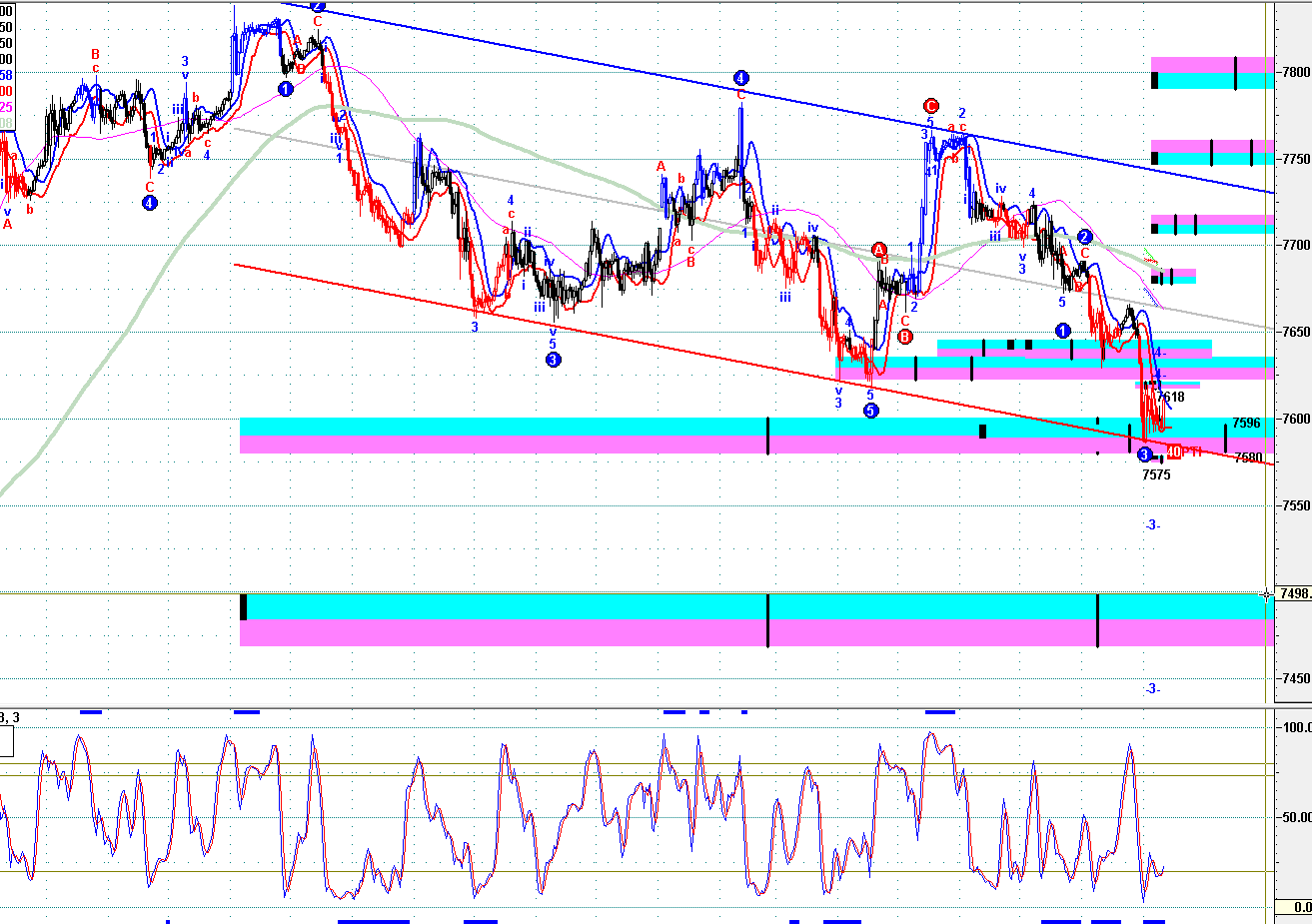Viewport: 1312px width, 924px height.
Task: Click the indicator value legend box
Action: pos(7,66)
